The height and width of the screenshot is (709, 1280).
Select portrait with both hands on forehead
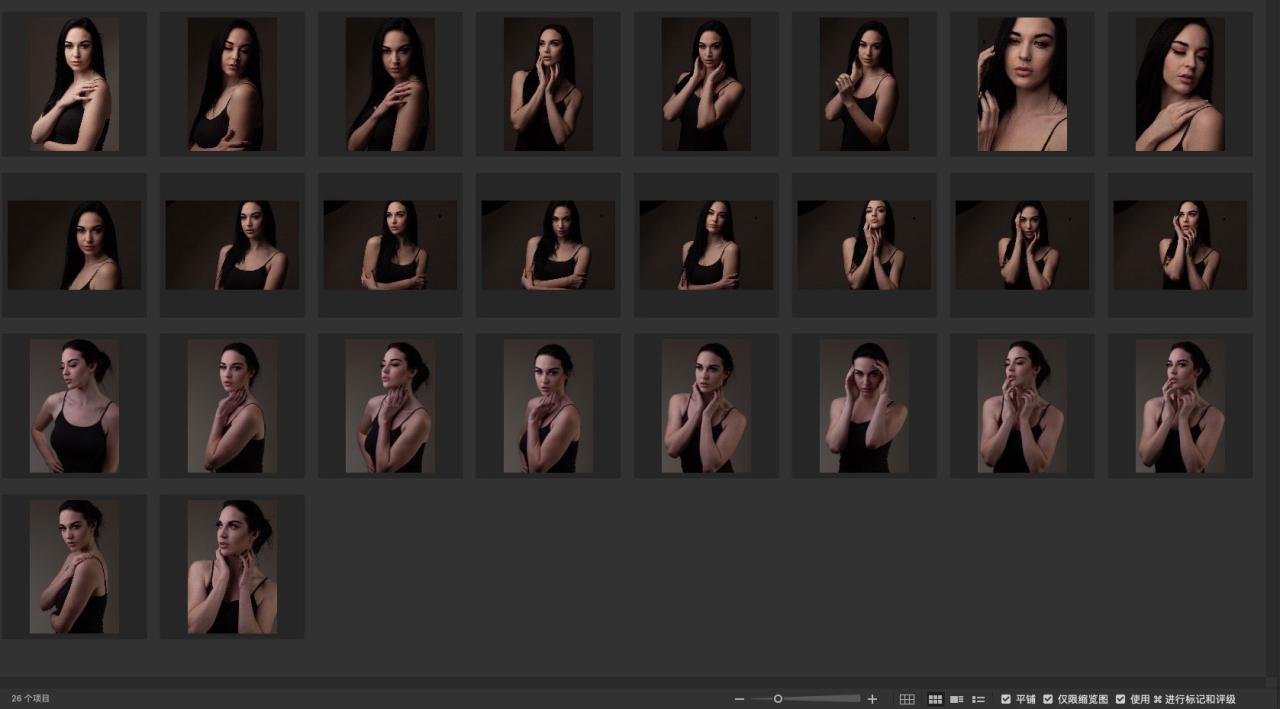tap(864, 406)
